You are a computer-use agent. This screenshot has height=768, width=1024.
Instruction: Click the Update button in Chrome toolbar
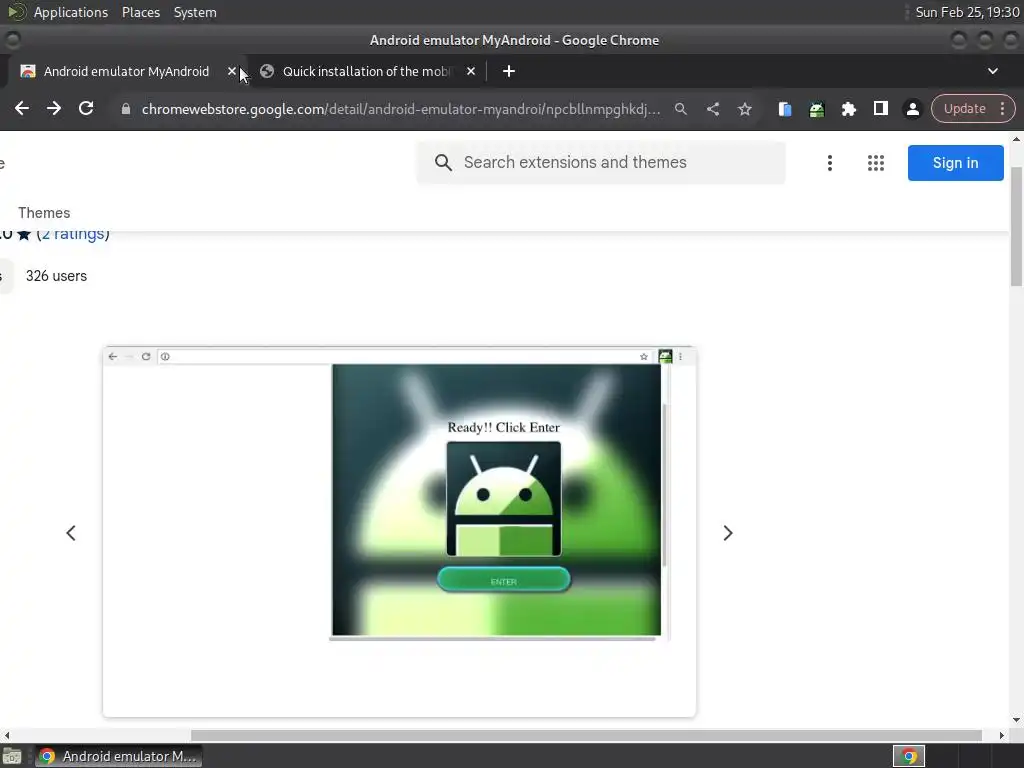(964, 108)
